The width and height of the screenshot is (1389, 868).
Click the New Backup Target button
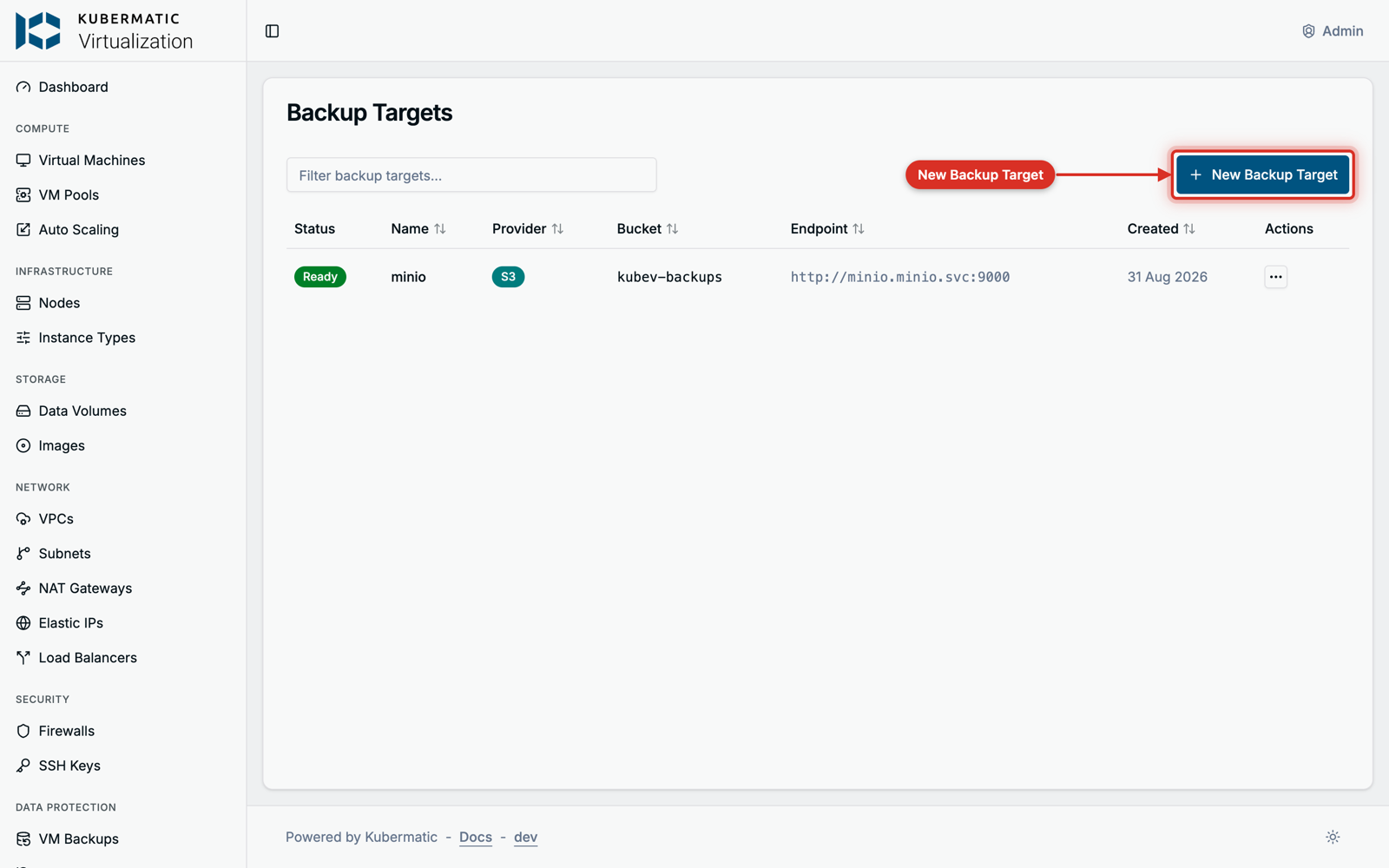point(1262,174)
